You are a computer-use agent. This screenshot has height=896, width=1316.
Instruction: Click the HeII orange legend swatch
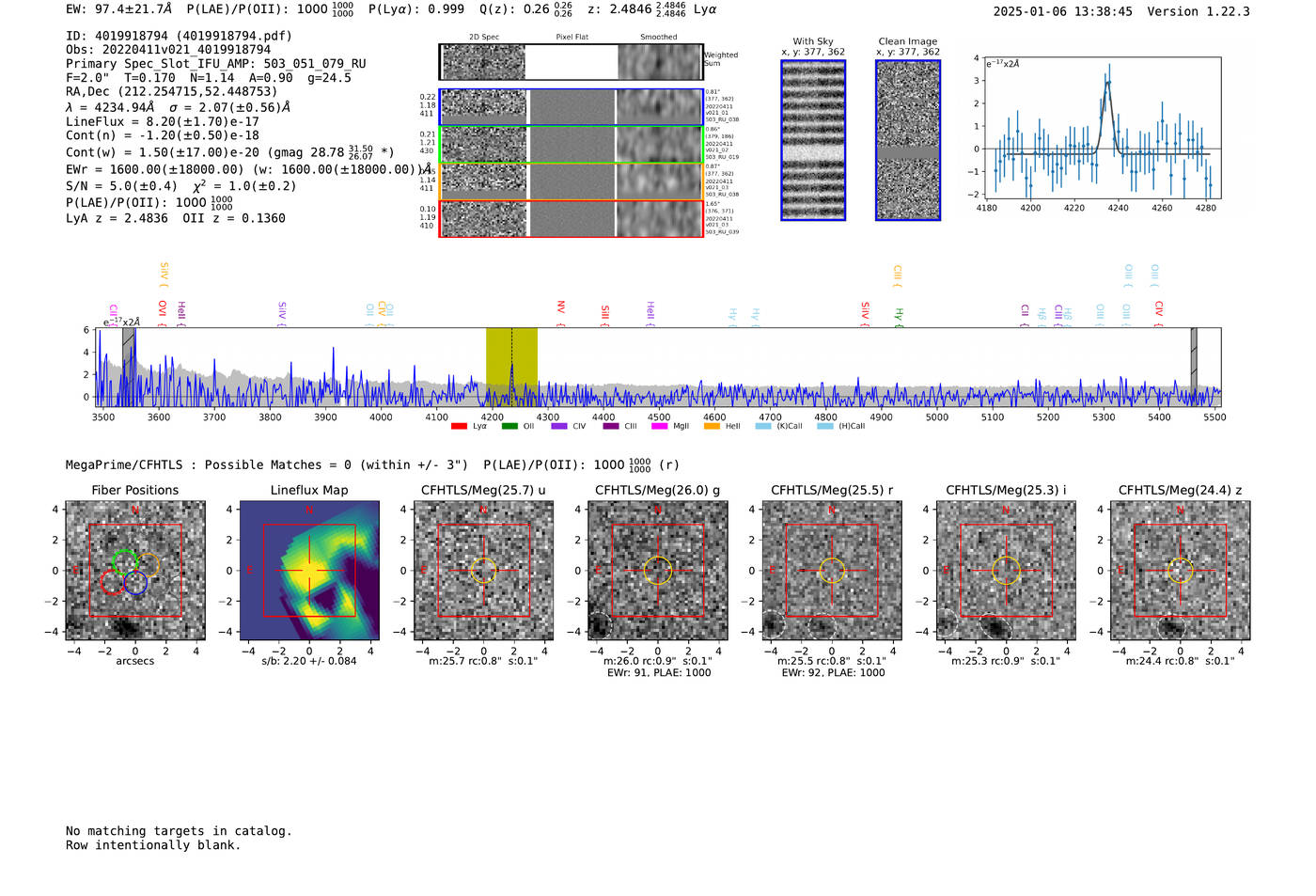pyautogui.click(x=712, y=426)
